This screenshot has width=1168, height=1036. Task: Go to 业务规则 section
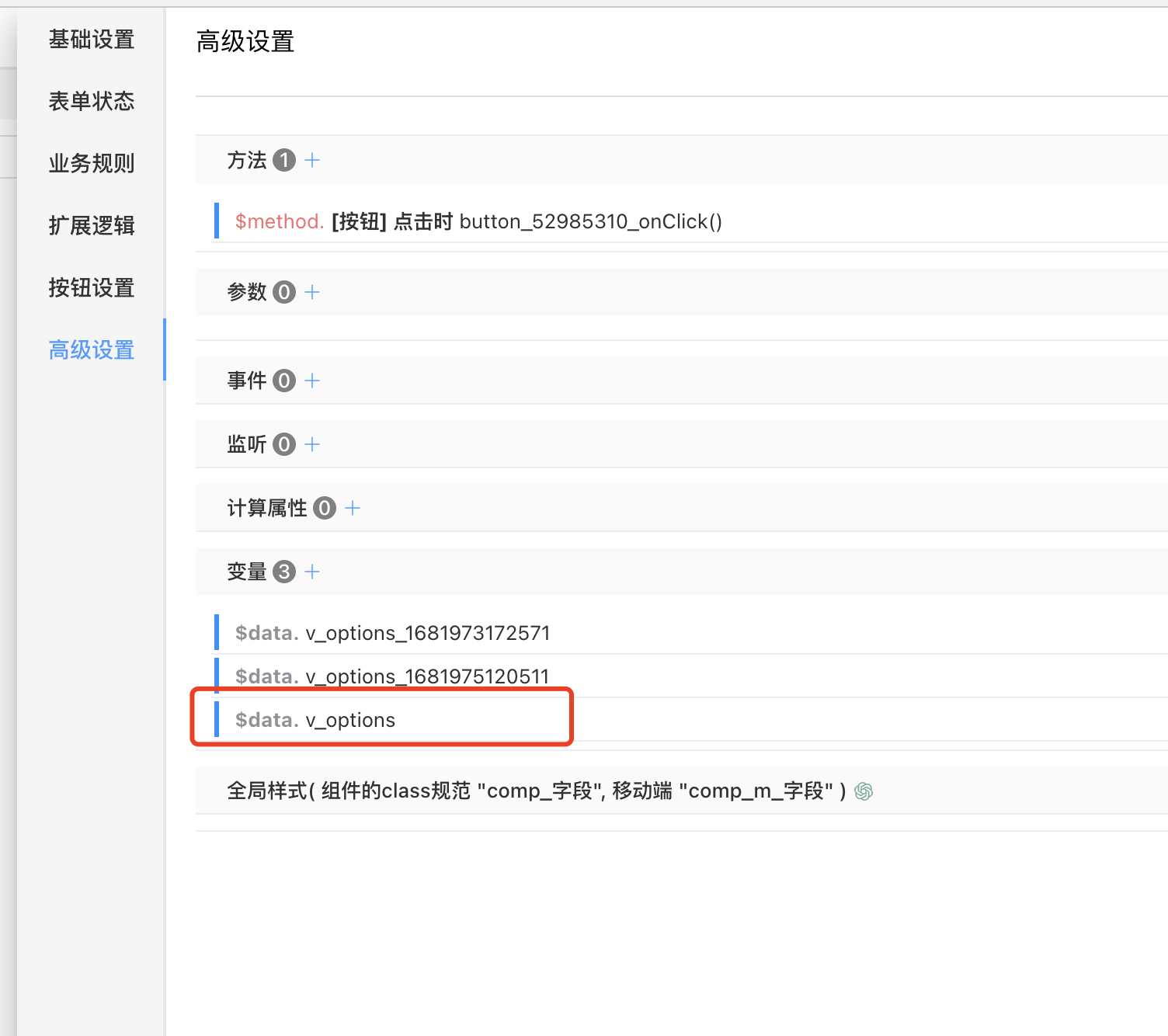tap(92, 163)
